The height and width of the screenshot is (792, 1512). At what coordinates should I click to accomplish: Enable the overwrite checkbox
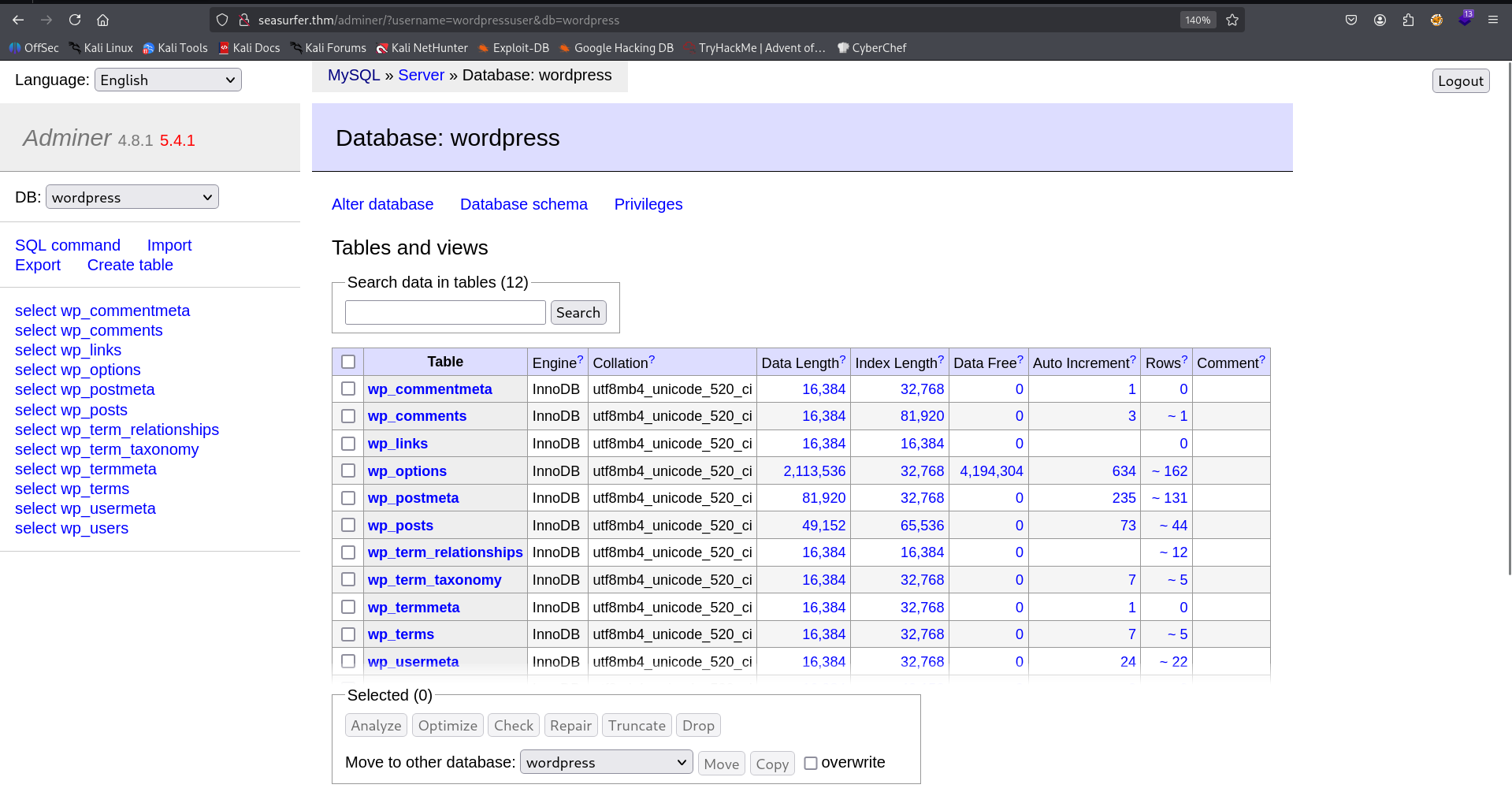pyautogui.click(x=811, y=763)
